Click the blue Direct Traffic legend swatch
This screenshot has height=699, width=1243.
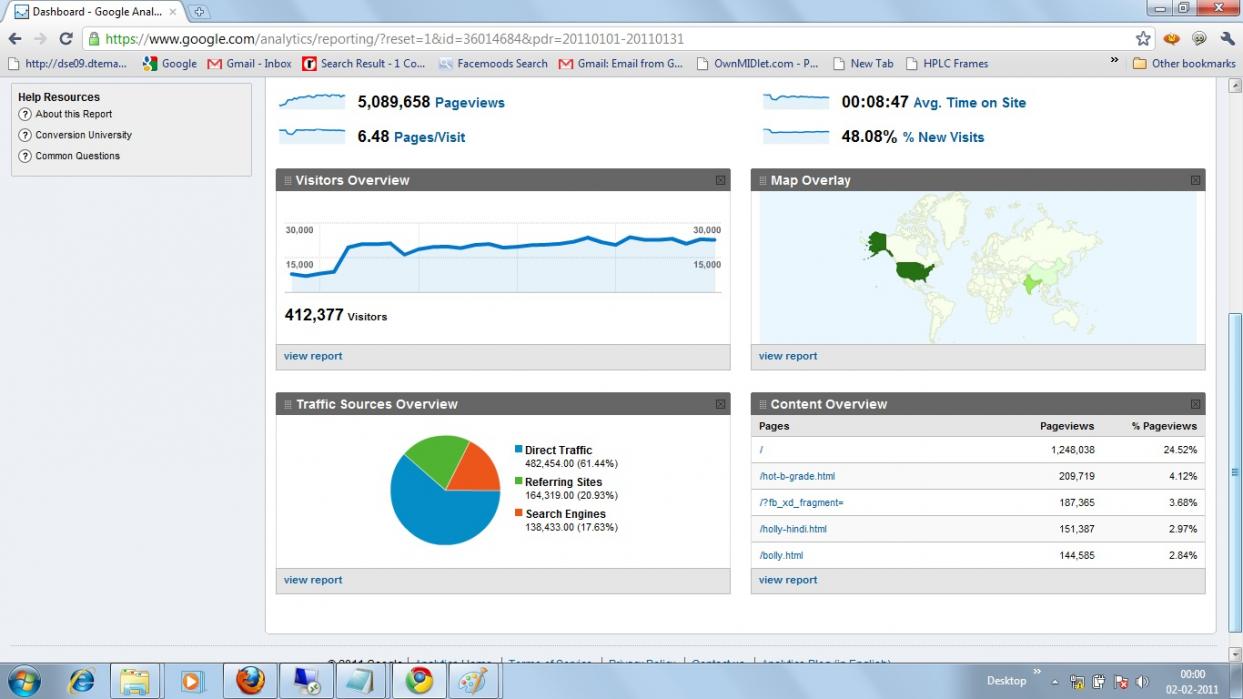[518, 450]
